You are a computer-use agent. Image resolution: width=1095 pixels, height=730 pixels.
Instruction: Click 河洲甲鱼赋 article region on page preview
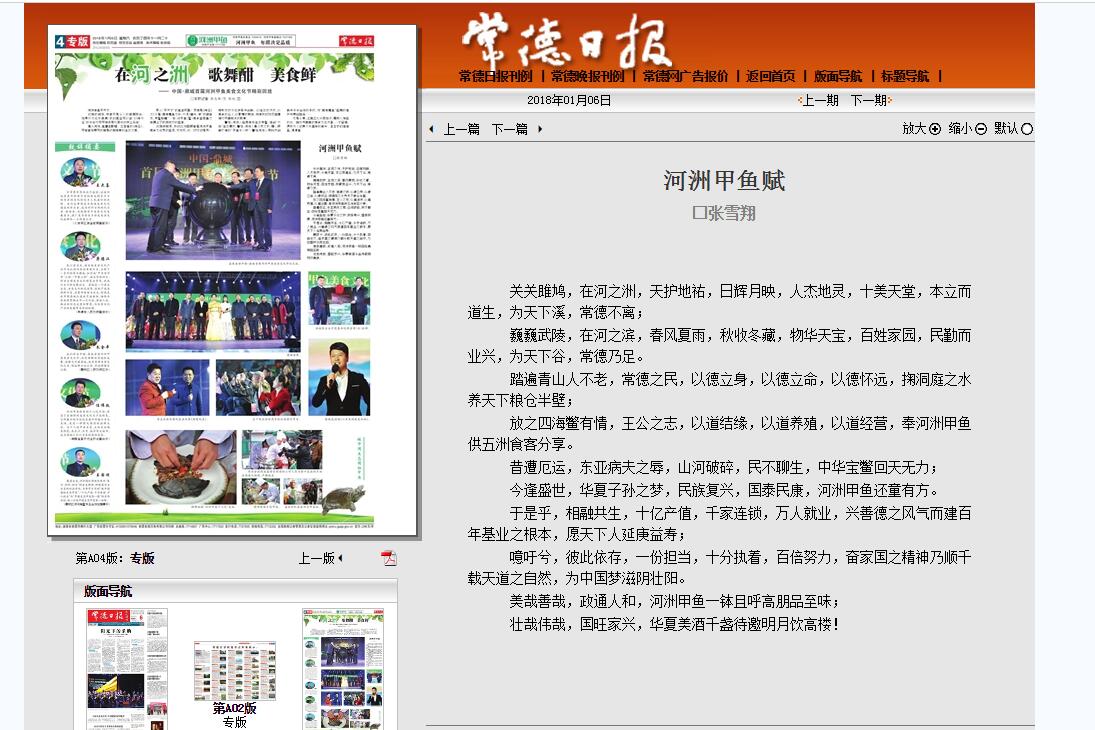(x=339, y=200)
